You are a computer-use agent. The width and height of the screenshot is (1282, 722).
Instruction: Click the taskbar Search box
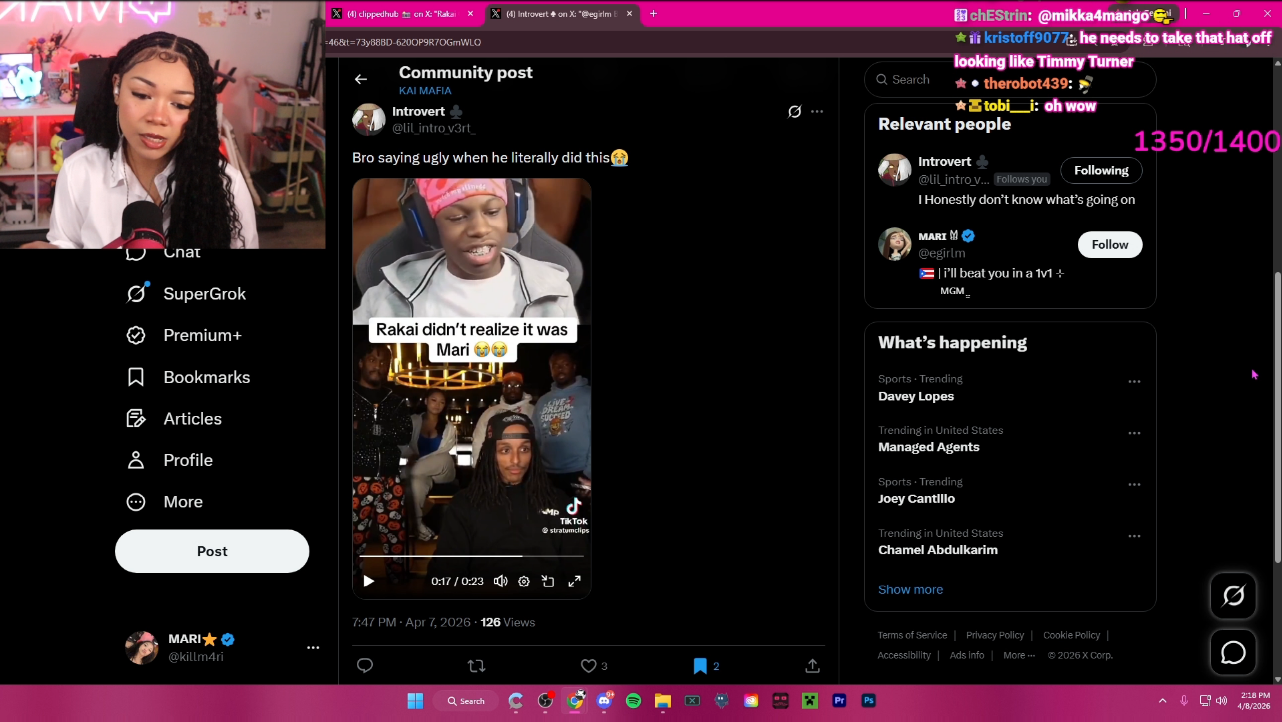[466, 701]
